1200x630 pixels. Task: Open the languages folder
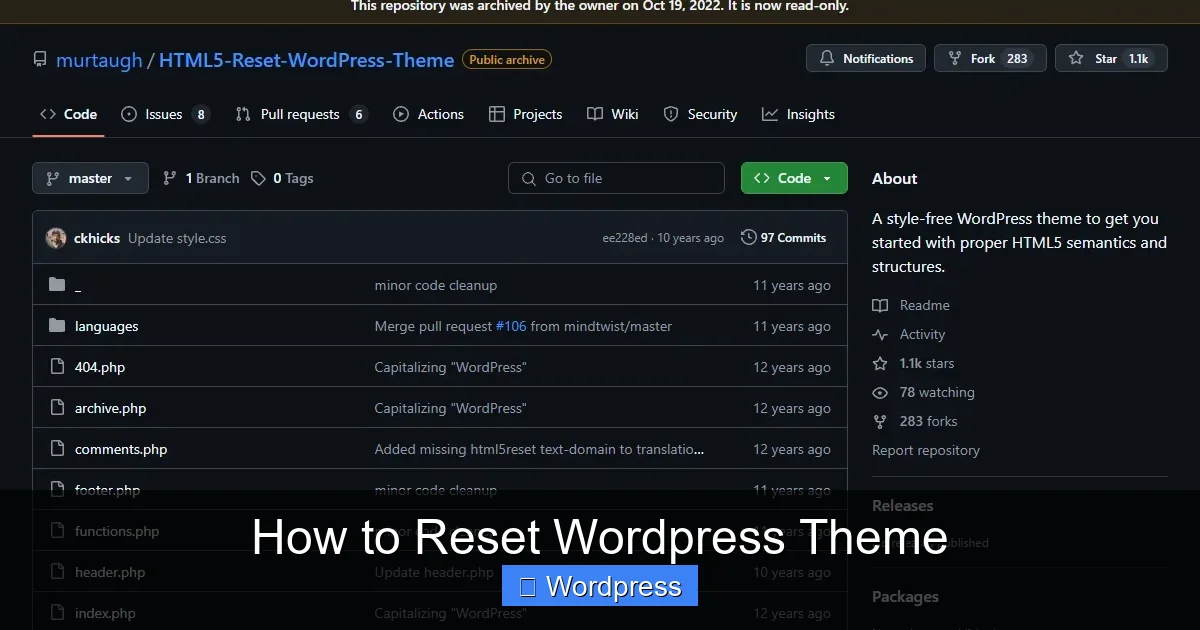[x=106, y=326]
